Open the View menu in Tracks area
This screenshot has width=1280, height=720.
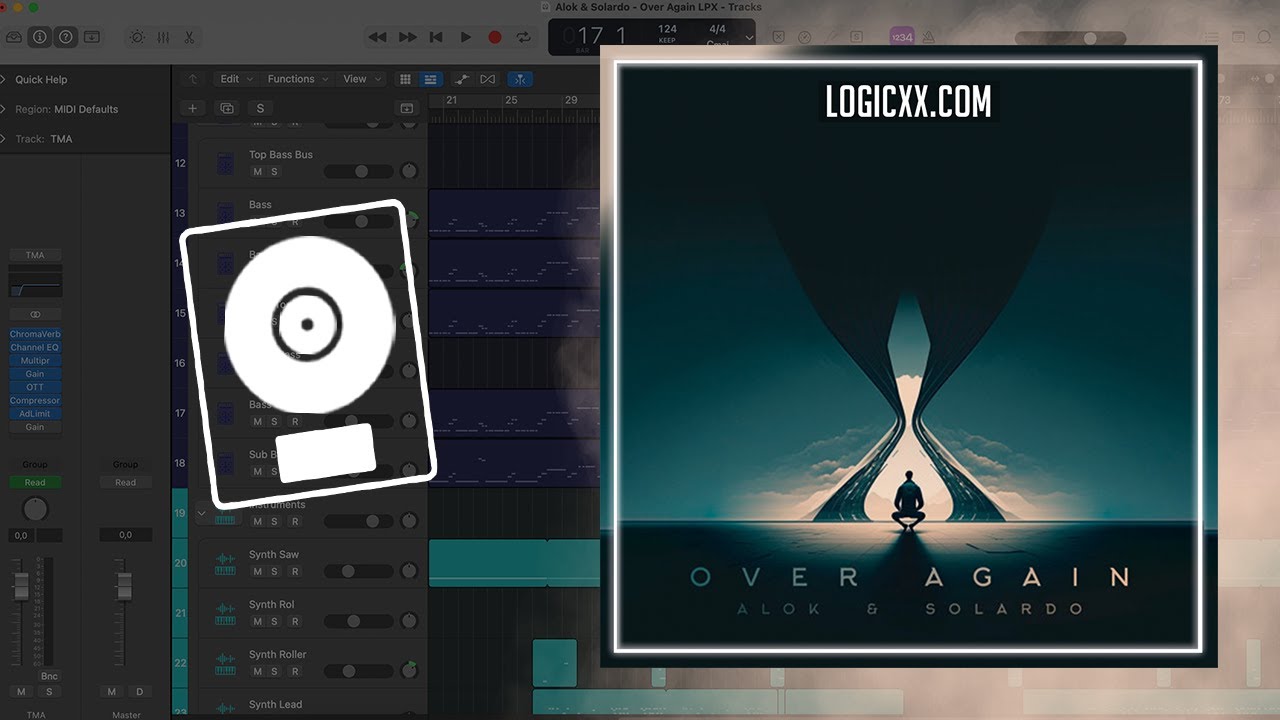point(361,79)
